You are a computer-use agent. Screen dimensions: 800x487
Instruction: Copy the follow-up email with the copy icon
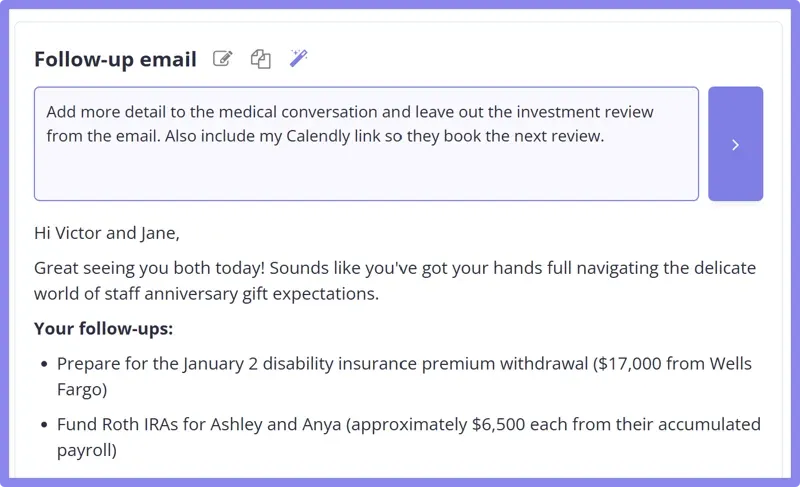[261, 59]
